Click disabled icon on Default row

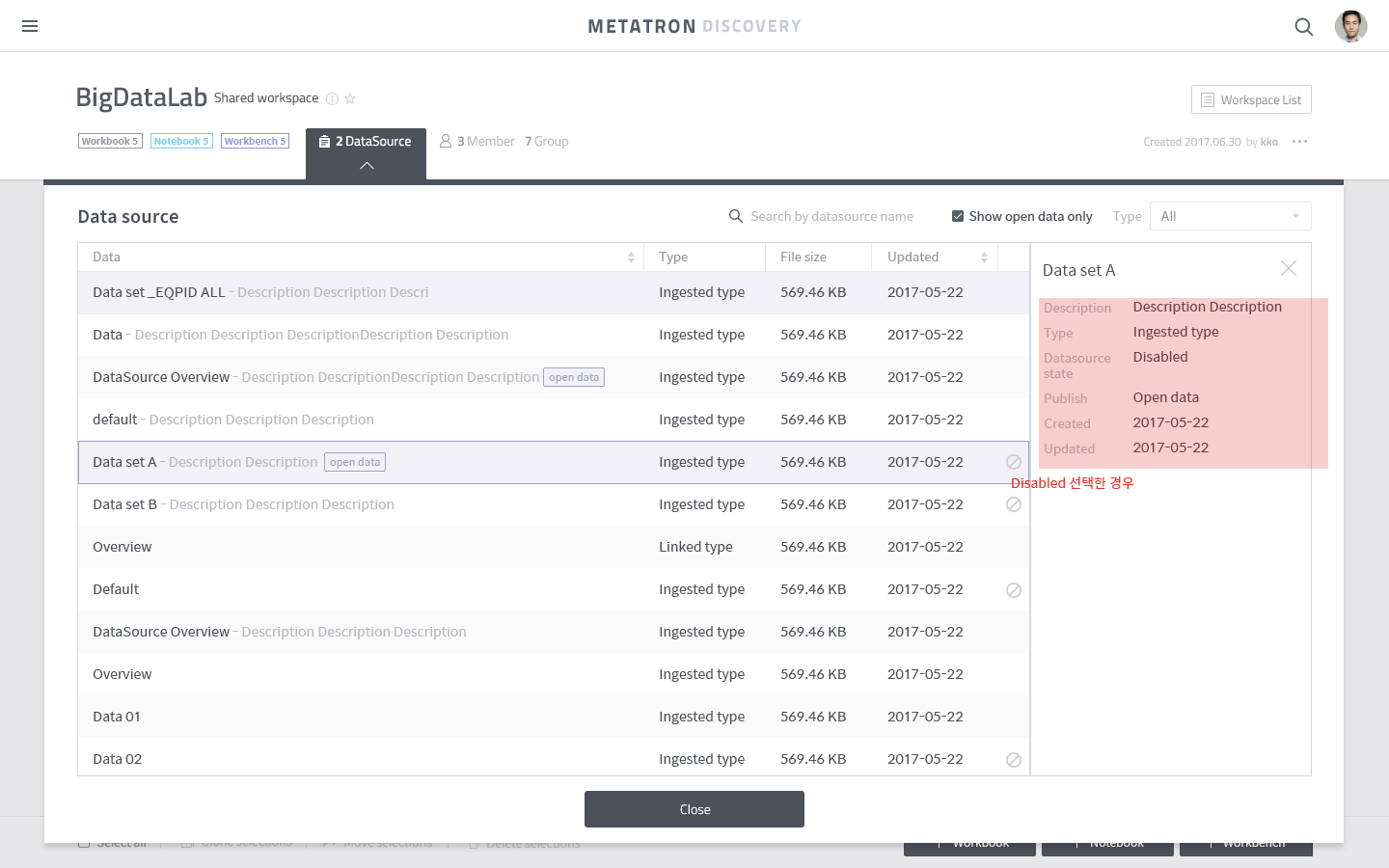(x=1014, y=590)
